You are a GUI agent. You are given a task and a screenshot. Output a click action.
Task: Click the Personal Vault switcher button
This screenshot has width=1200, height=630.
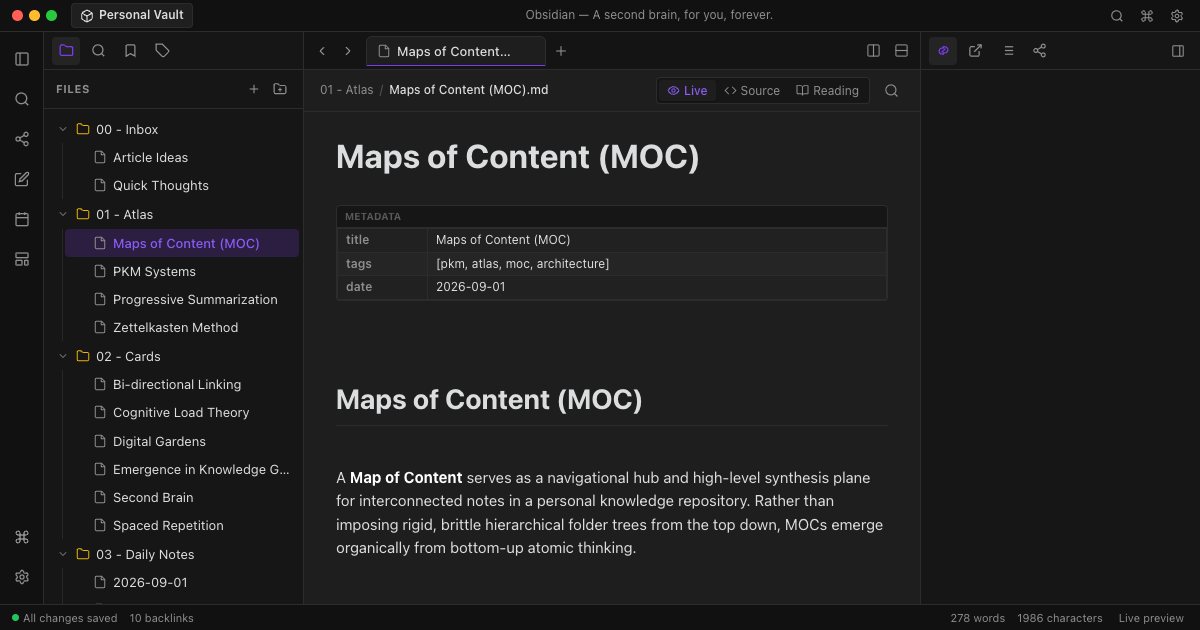pos(132,16)
